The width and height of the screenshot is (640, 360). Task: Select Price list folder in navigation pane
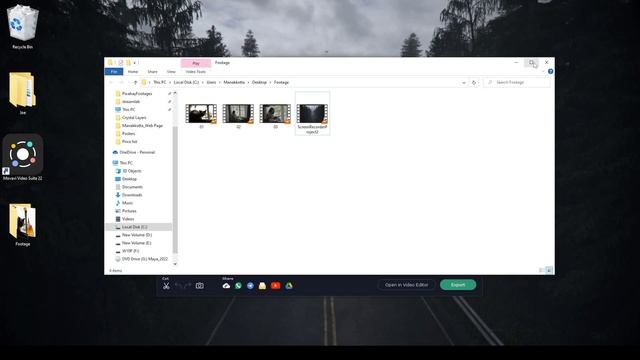[129, 142]
